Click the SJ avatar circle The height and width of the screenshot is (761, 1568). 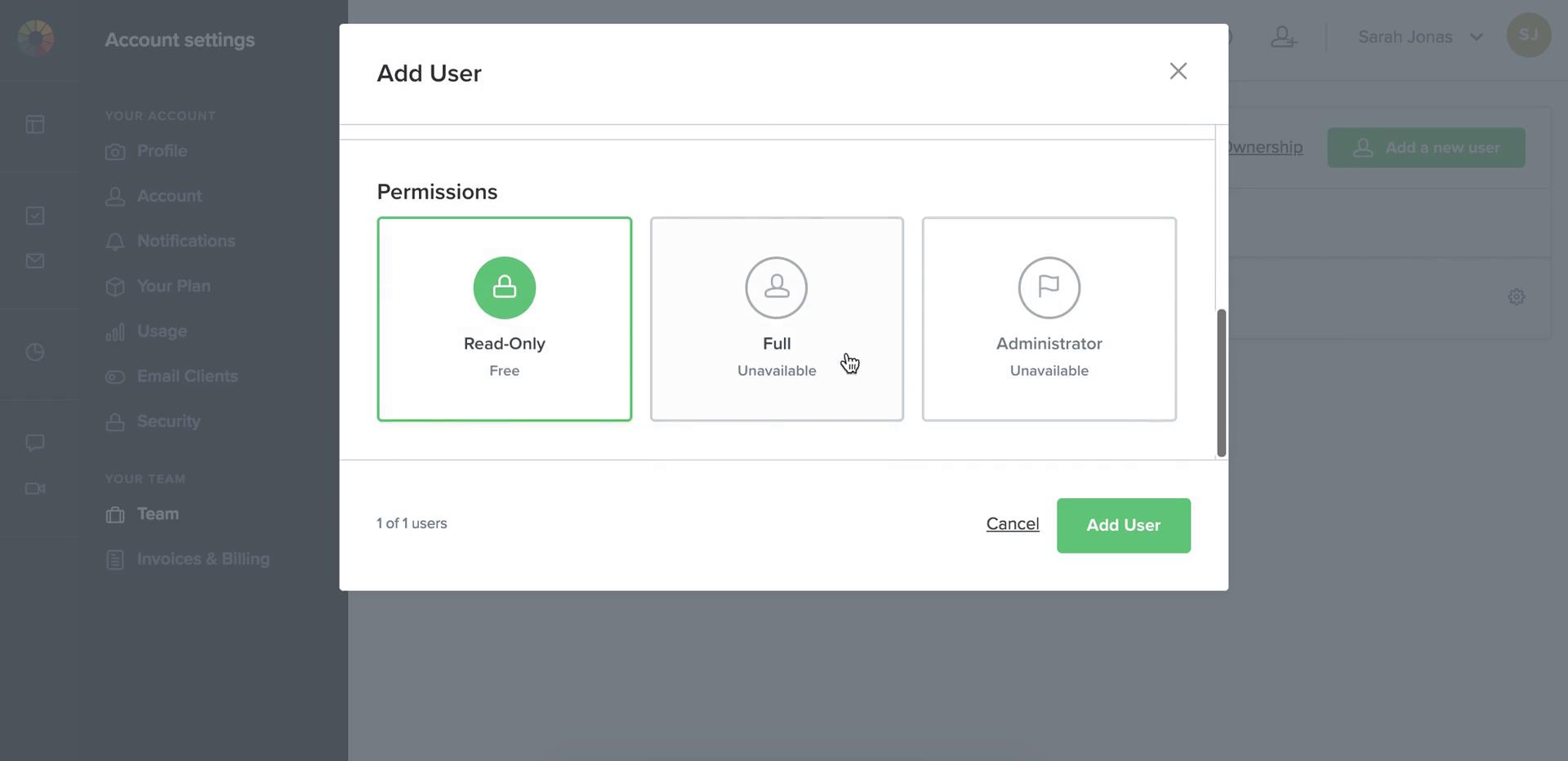pos(1528,35)
